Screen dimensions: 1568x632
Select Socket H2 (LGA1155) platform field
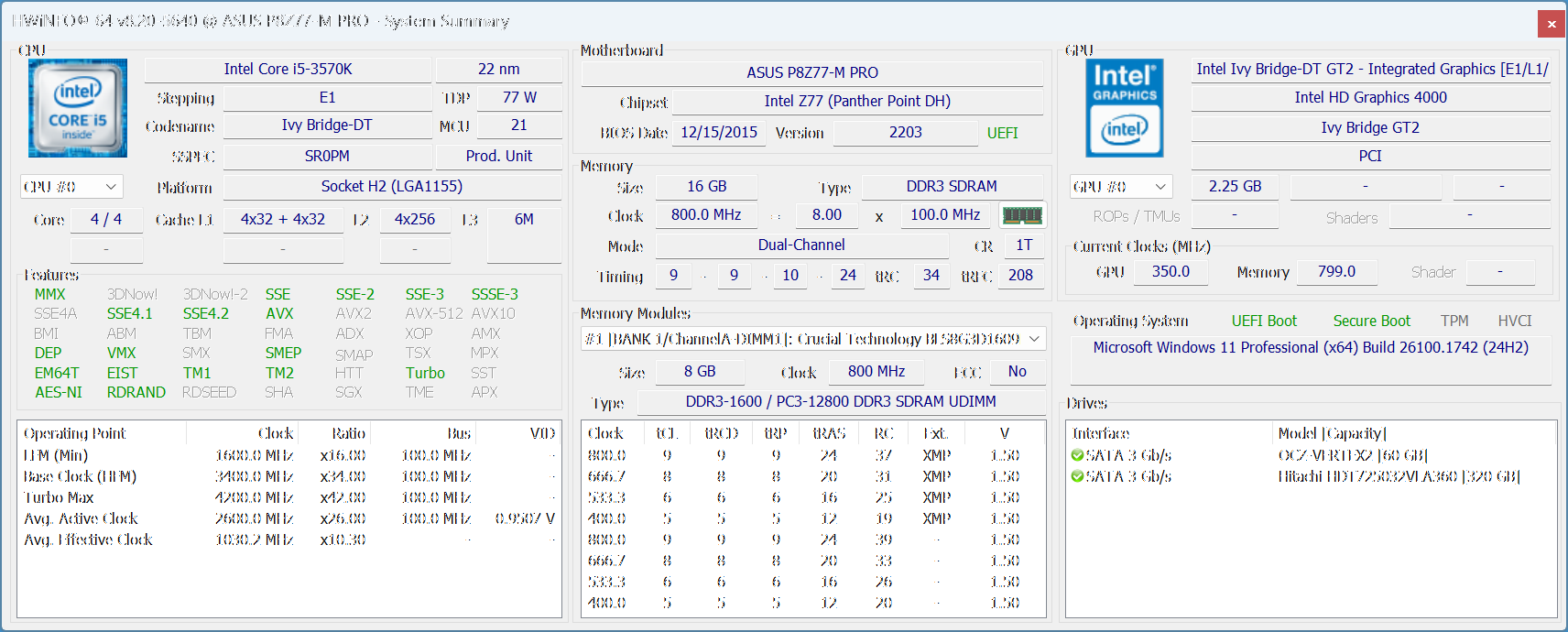pyautogui.click(x=392, y=187)
